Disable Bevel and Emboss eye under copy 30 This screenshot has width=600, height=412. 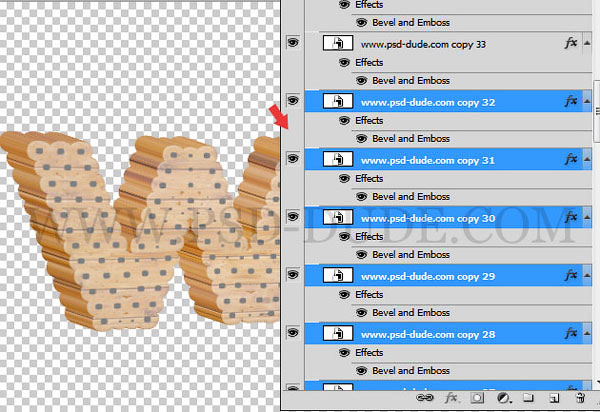pos(362,255)
